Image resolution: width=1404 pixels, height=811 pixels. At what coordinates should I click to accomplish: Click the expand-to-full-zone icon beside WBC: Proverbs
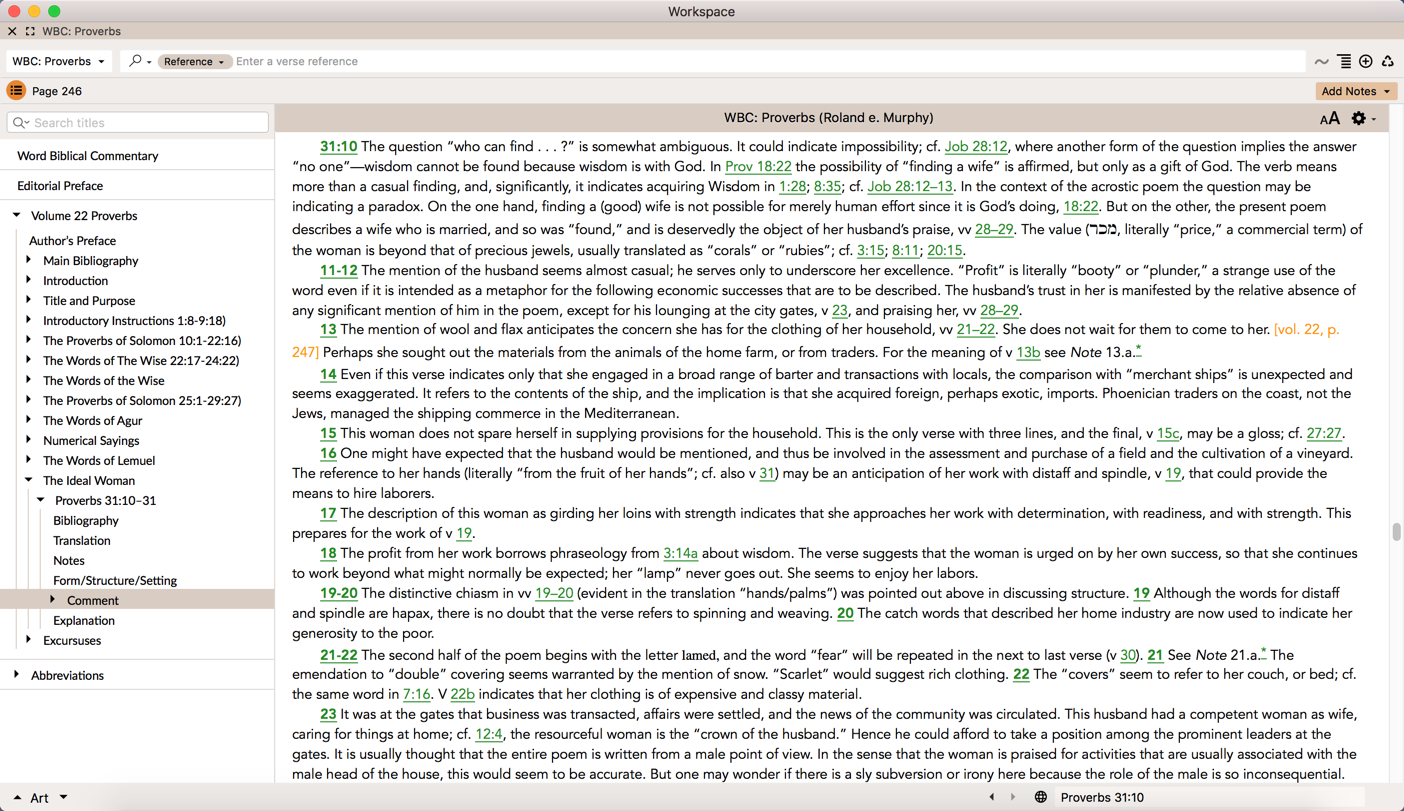[30, 31]
